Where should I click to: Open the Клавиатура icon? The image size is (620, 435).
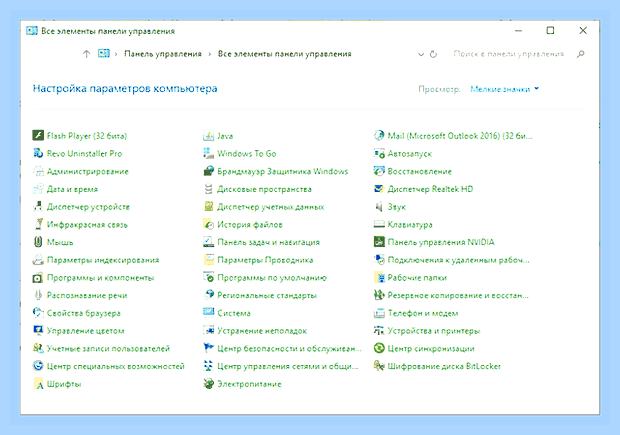[x=379, y=224]
